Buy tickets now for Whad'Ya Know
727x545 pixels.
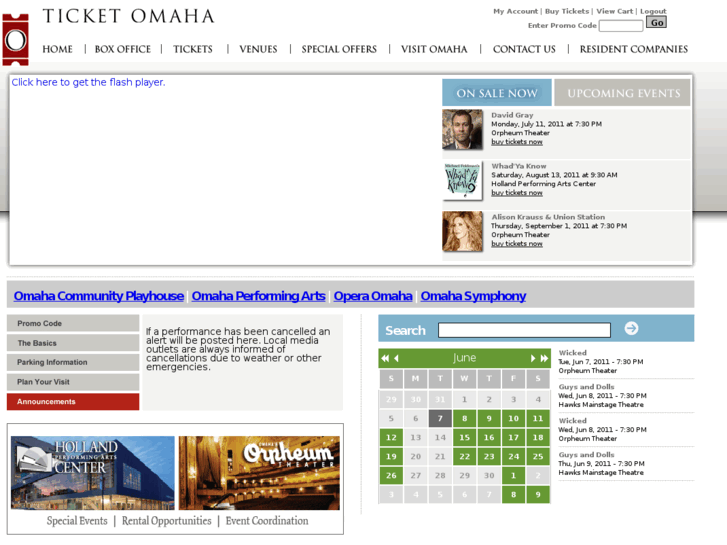(517, 193)
